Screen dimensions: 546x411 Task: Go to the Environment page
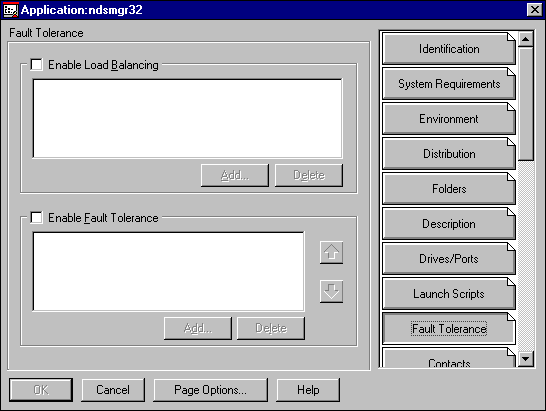448,119
